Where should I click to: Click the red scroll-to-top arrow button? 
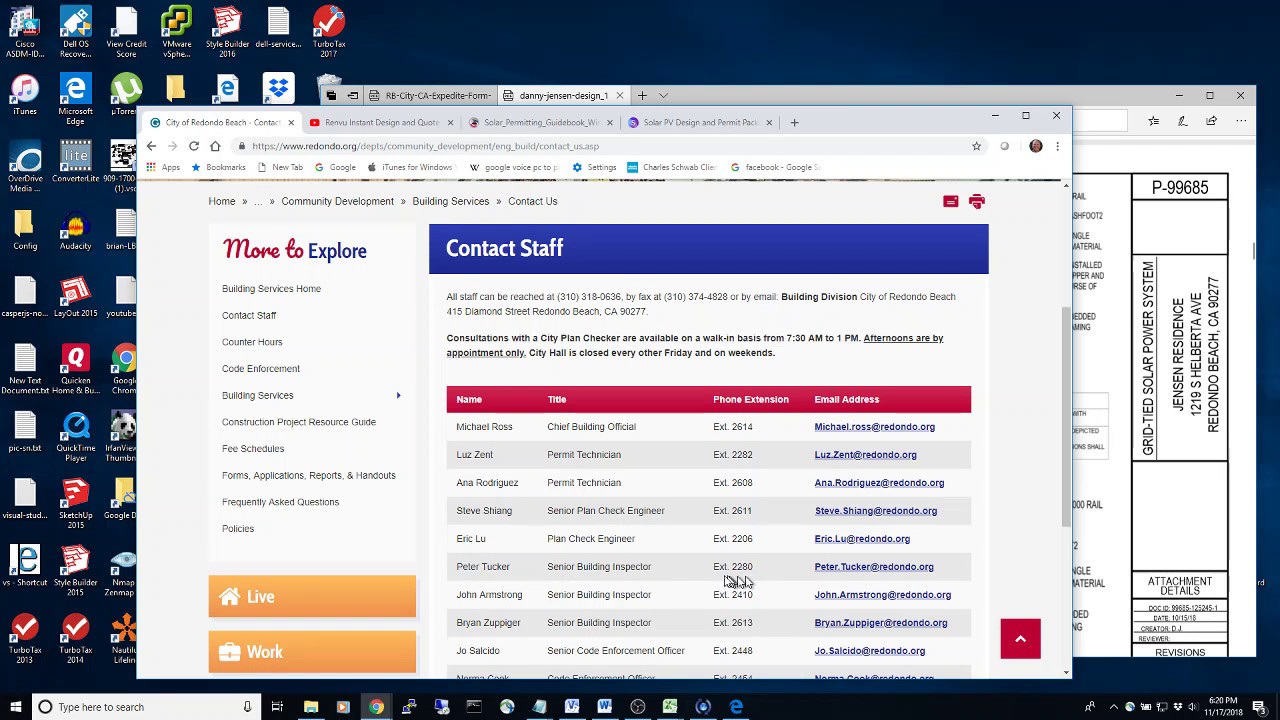coord(1020,639)
